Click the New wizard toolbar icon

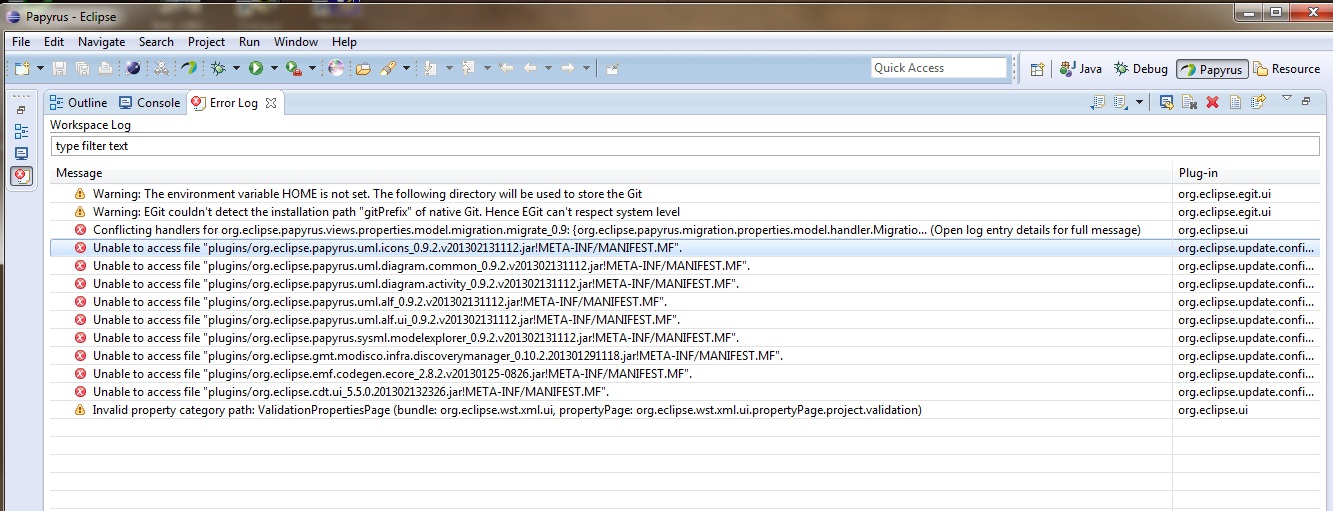click(23, 68)
